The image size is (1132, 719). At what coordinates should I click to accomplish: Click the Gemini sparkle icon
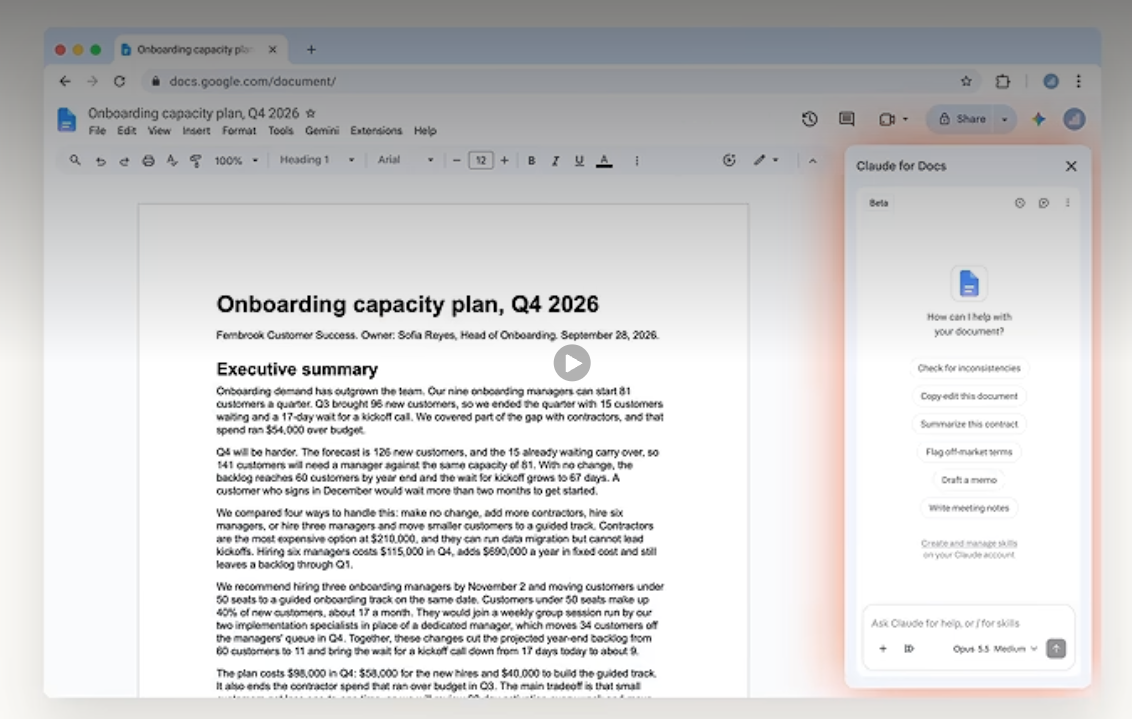[x=1038, y=119]
